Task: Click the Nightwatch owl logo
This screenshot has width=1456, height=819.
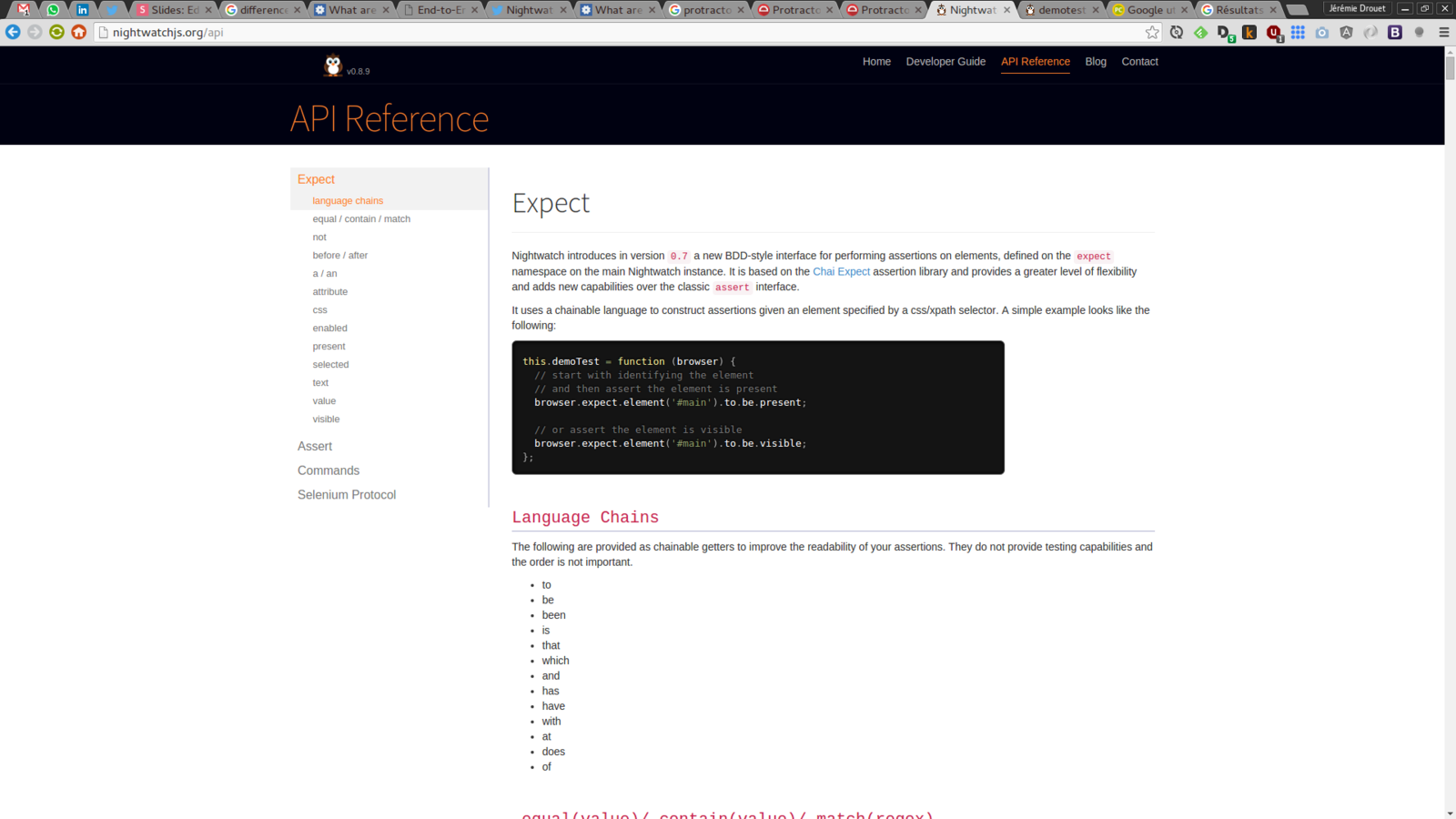Action: 332,66
